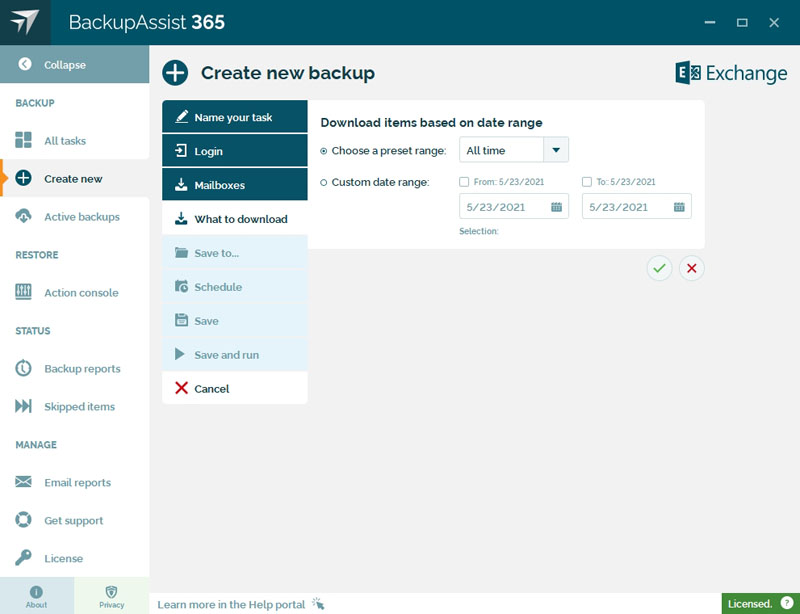800x614 pixels.
Task: Open Backup reports
Action: [x=74, y=369]
